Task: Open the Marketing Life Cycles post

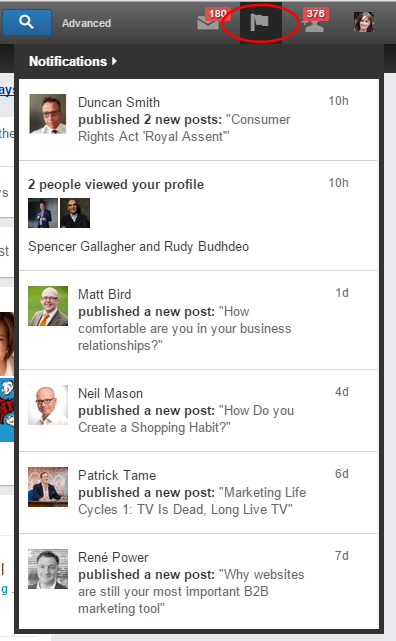Action: click(192, 501)
